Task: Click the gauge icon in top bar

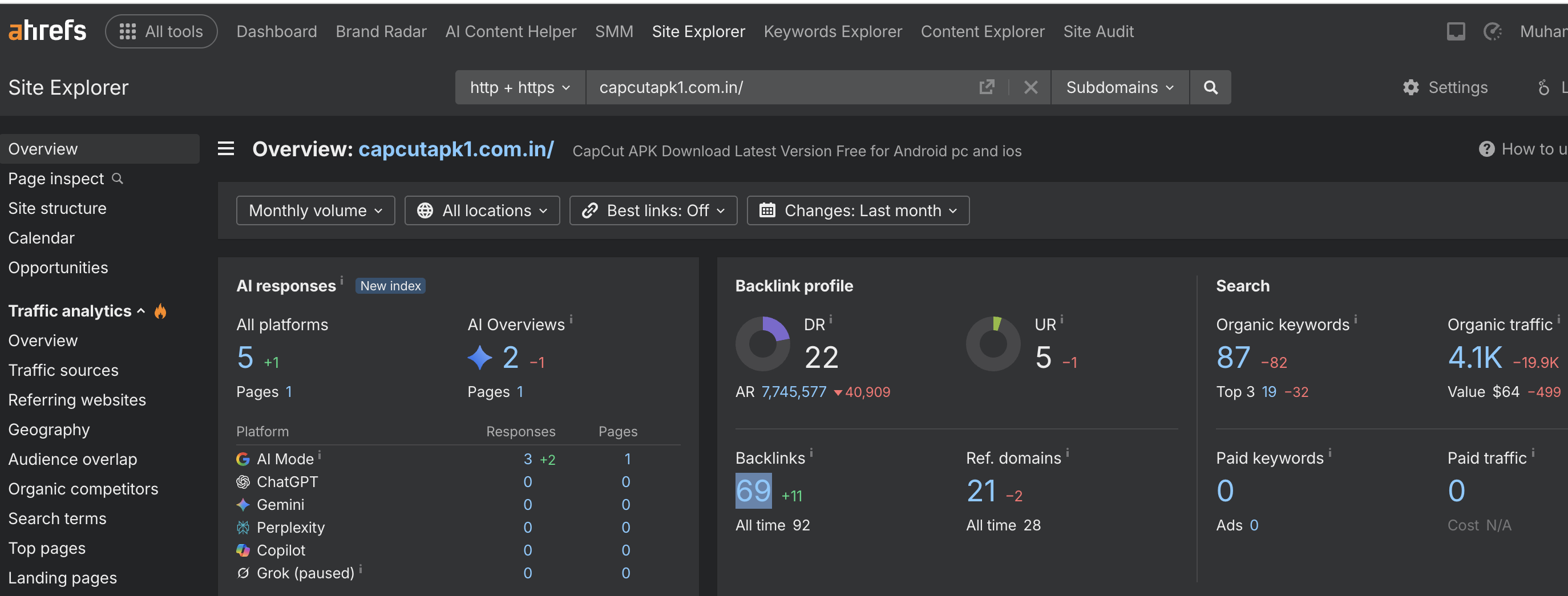Action: coord(1492,31)
